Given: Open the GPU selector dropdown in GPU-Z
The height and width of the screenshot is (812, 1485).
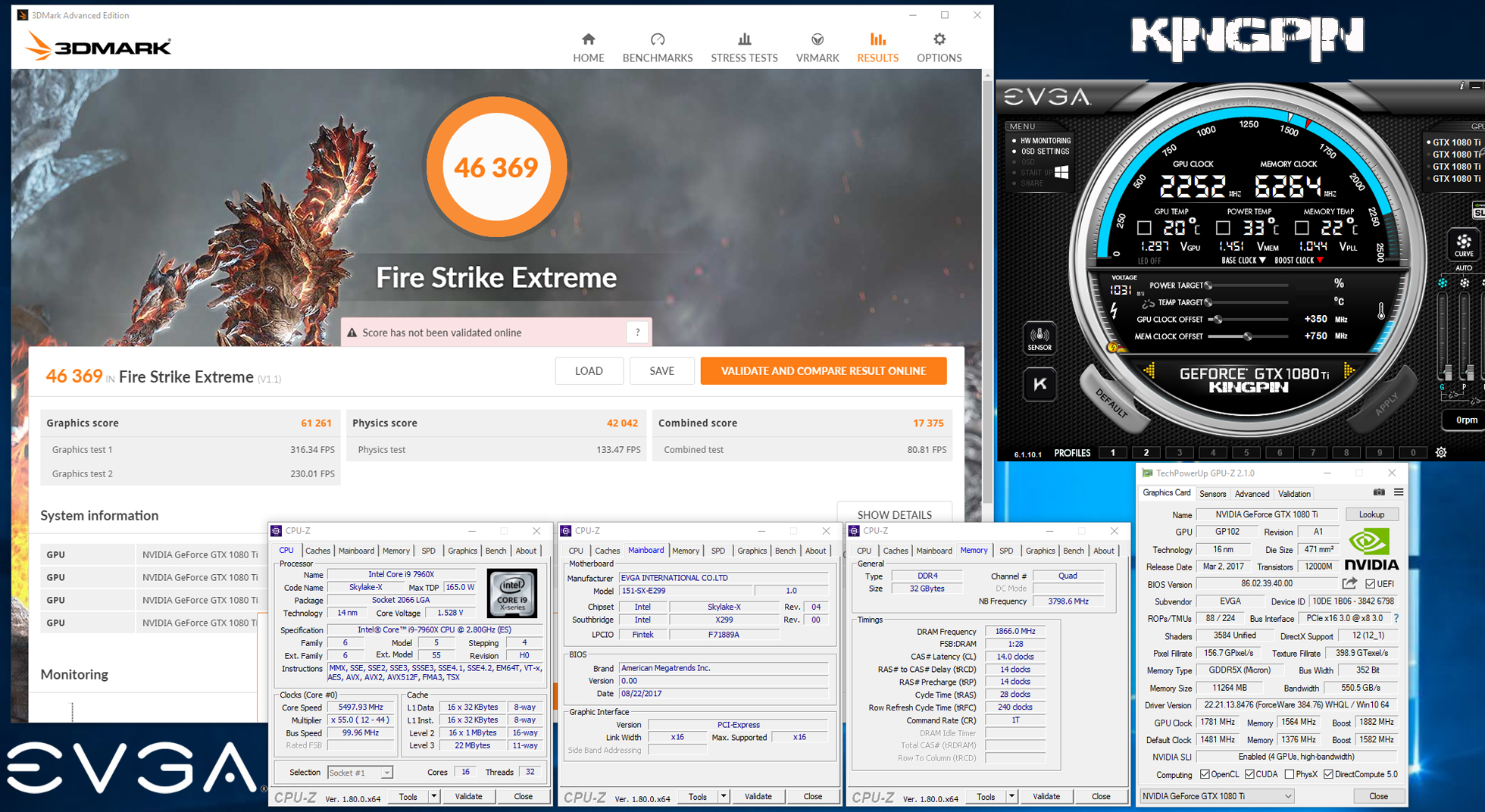Looking at the screenshot, I should 1217,796.
